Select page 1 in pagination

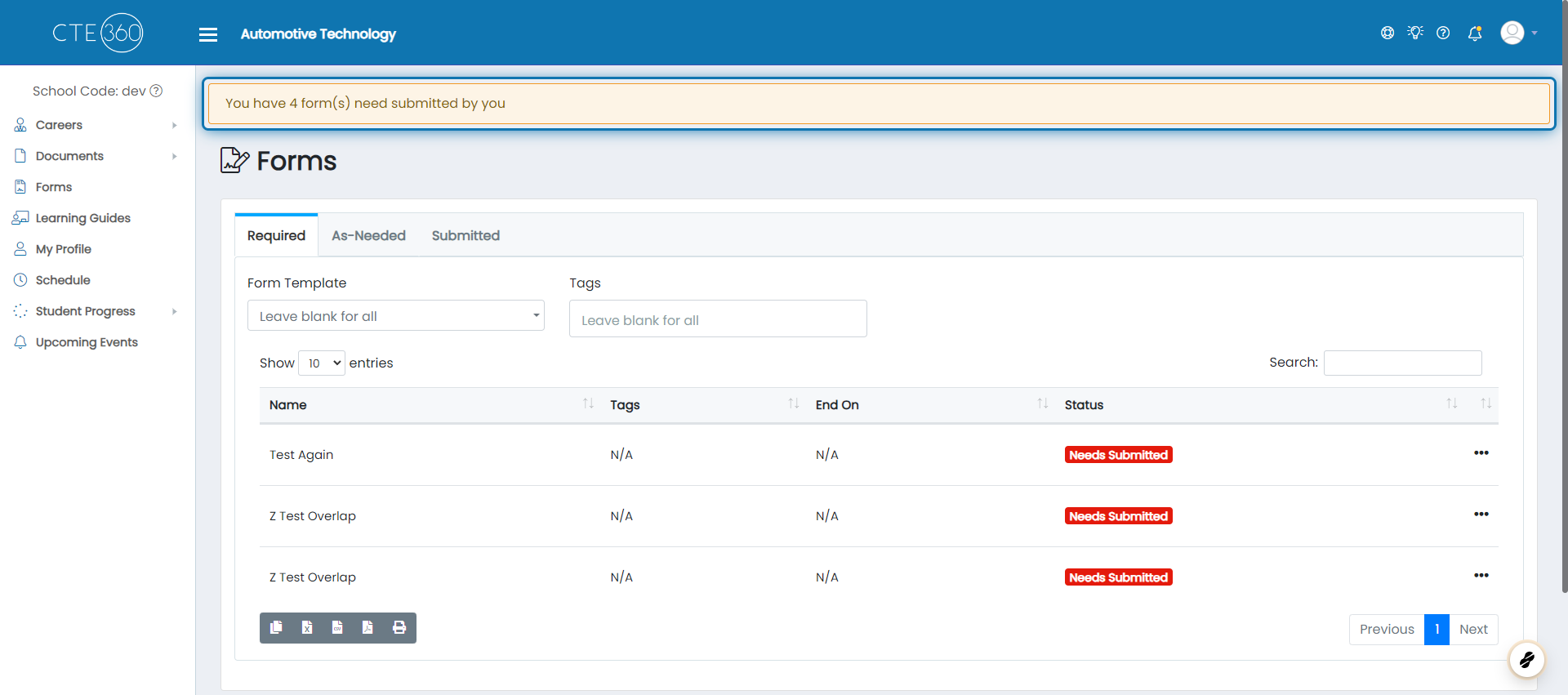pyautogui.click(x=1437, y=629)
